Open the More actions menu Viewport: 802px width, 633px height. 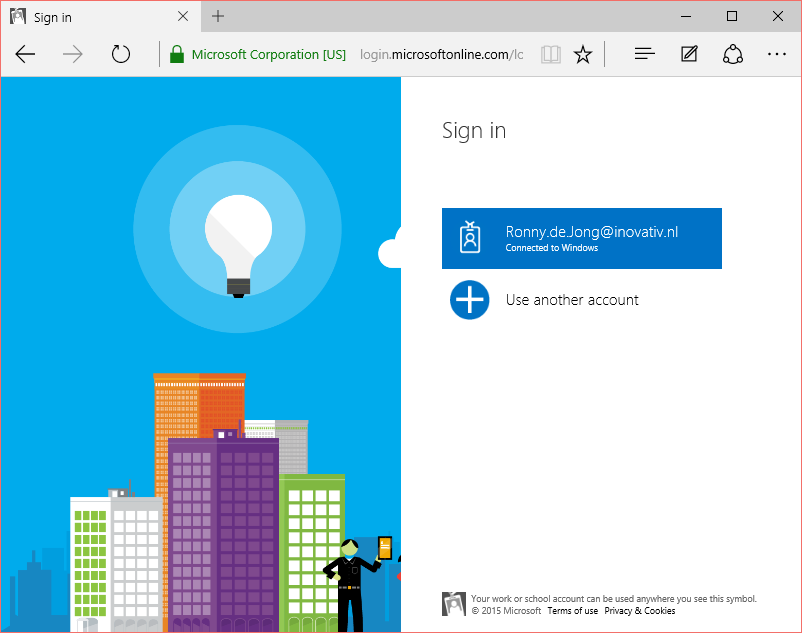[x=777, y=54]
